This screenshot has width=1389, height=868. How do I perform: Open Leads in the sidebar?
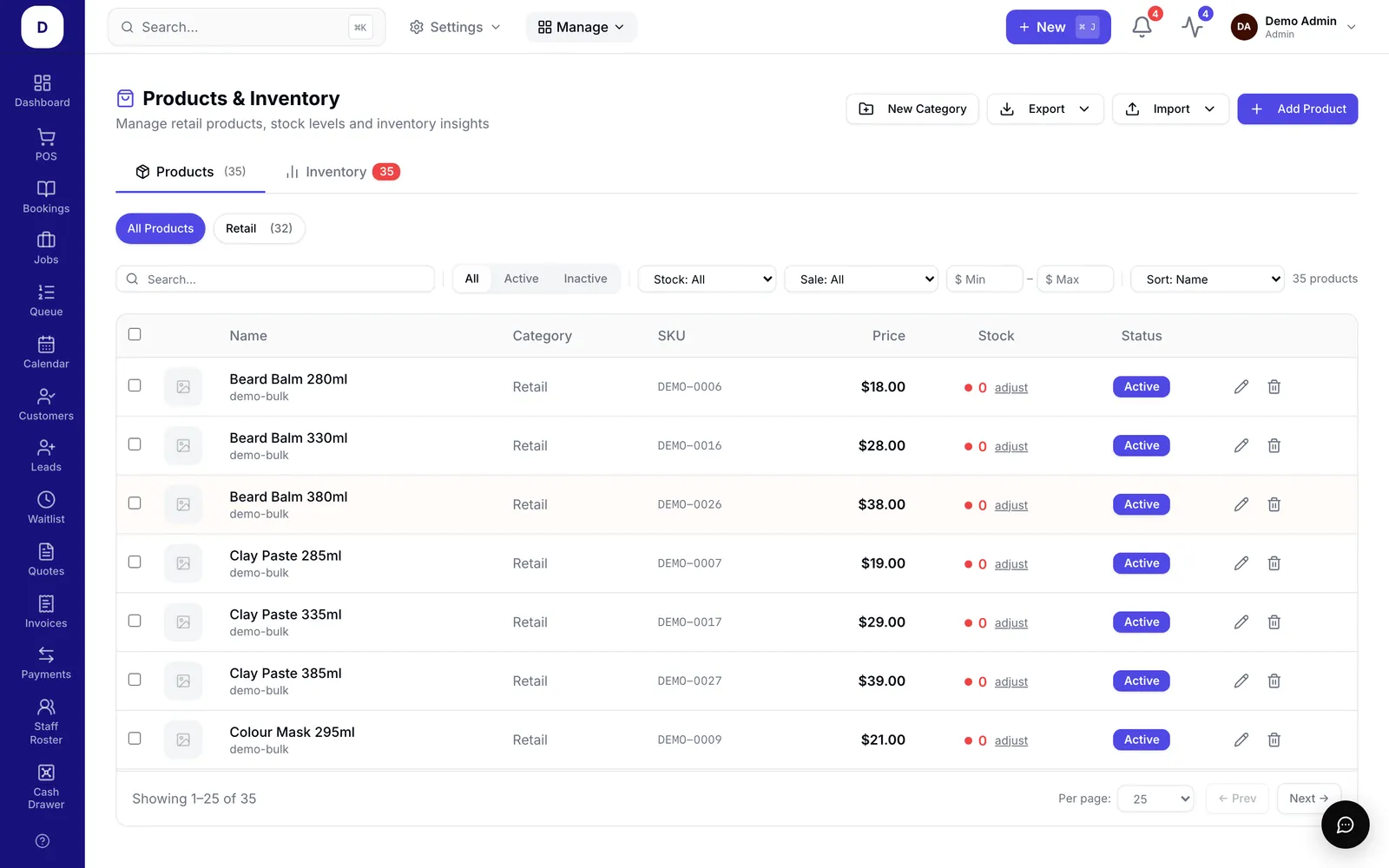coord(46,456)
